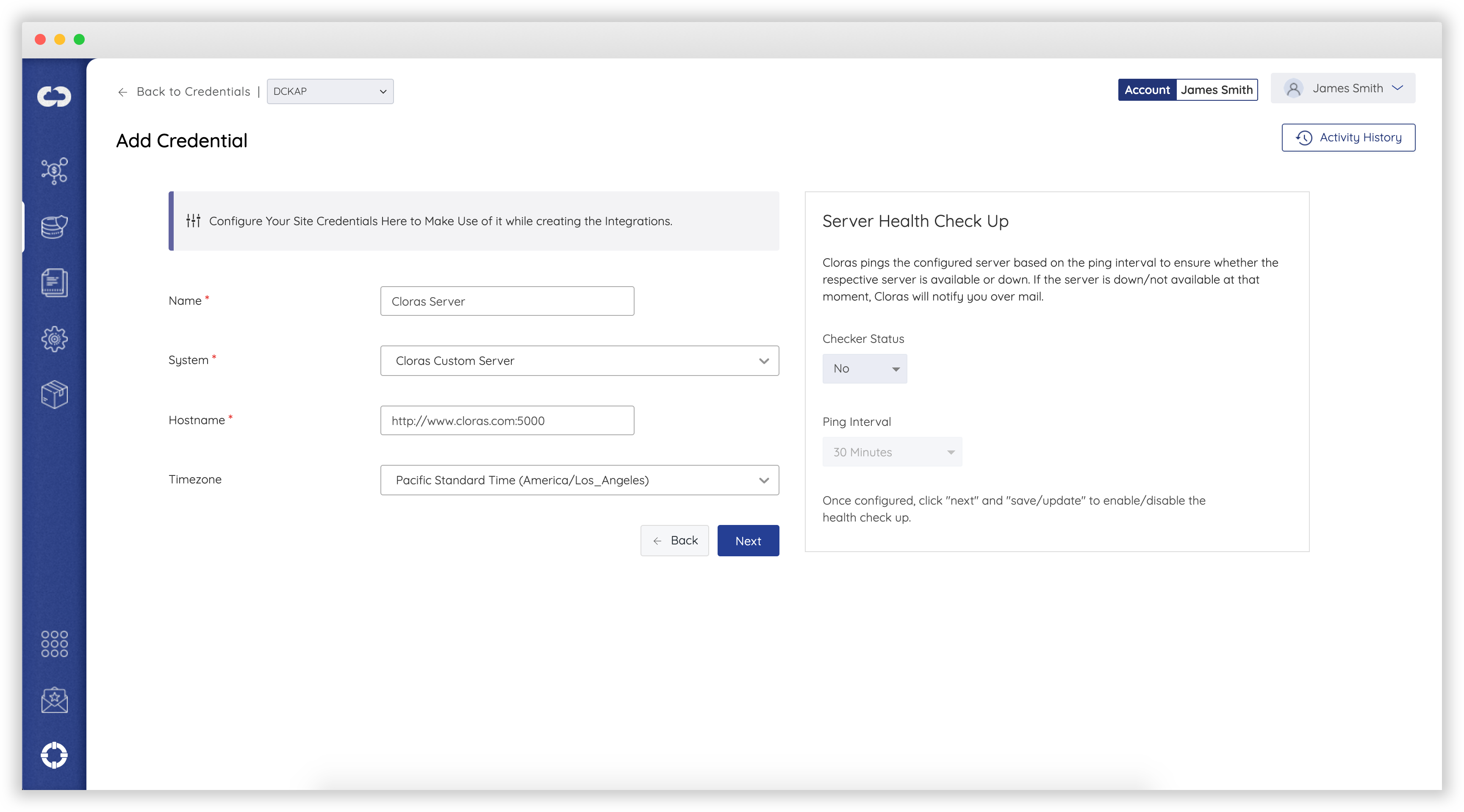Click the Name field label
The image size is (1464, 812).
click(185, 301)
